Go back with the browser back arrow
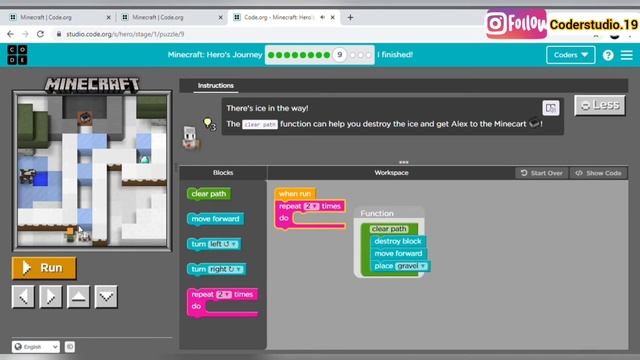 tap(11, 34)
